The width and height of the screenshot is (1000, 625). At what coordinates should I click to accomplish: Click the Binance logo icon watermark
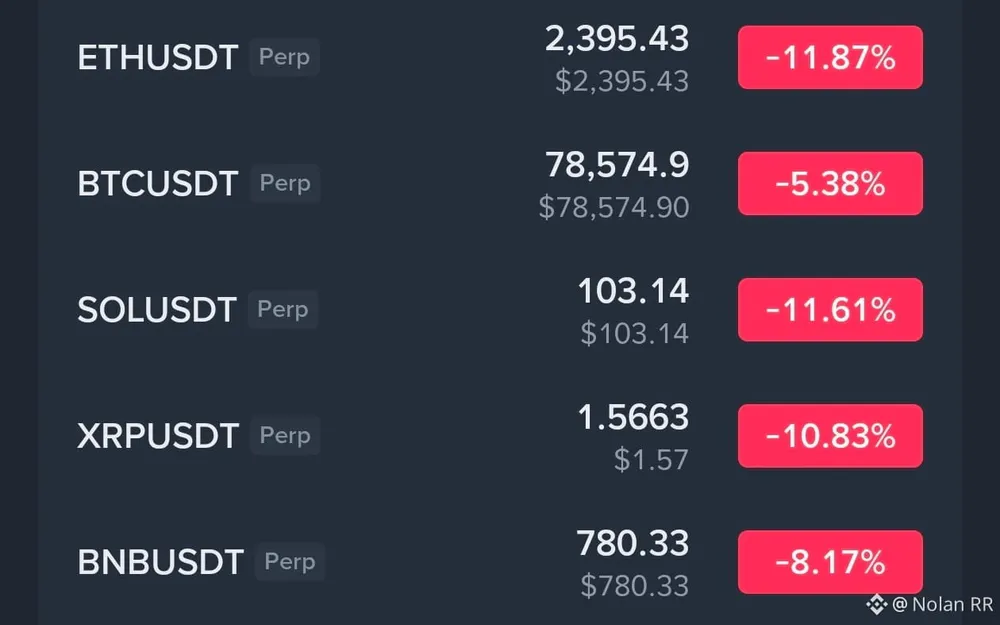coord(877,604)
